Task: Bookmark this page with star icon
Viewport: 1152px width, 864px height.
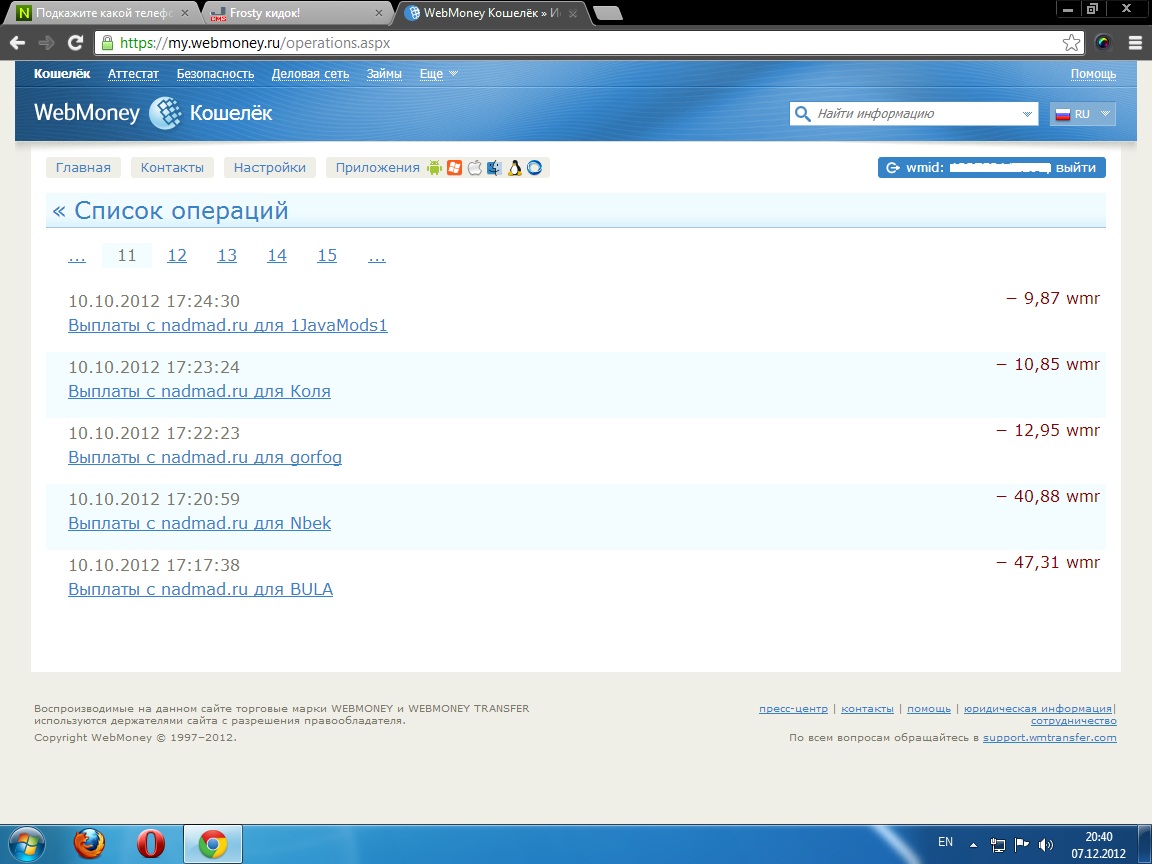Action: [1071, 43]
